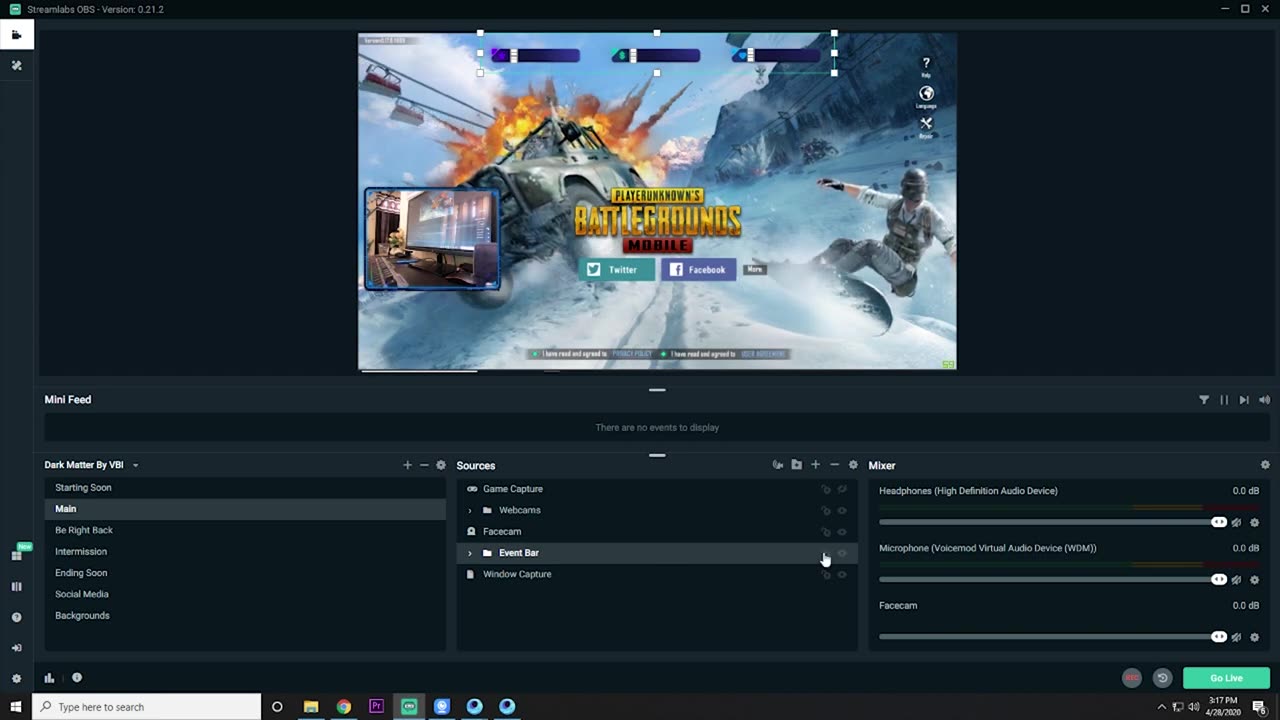Open Facecam audio source settings gear
1280x720 pixels.
click(1255, 637)
